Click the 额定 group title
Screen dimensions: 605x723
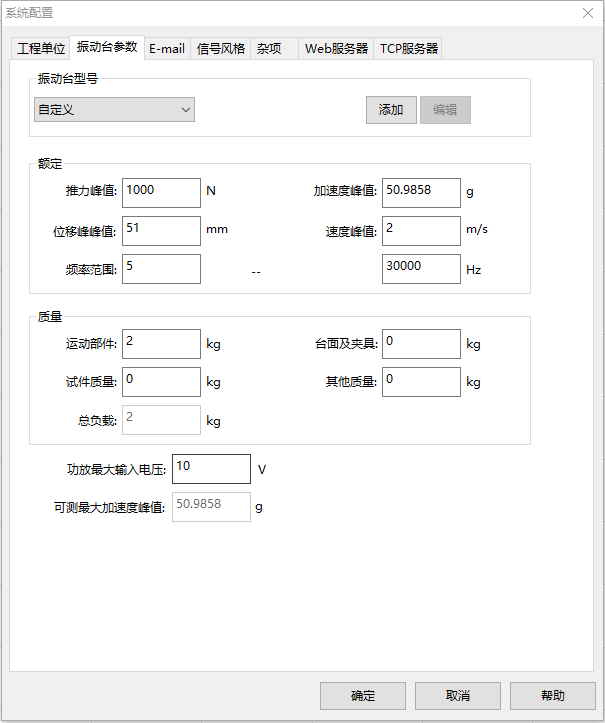coord(50,164)
